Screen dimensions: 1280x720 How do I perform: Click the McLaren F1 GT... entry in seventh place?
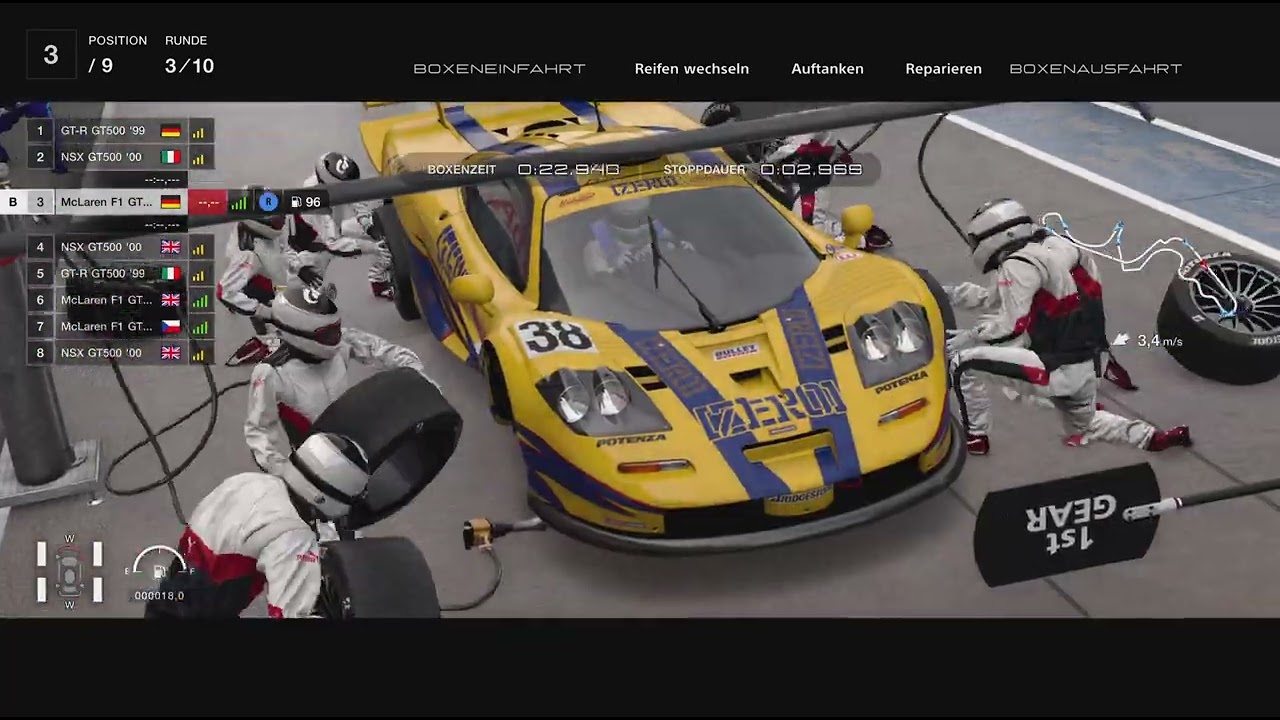coord(106,326)
